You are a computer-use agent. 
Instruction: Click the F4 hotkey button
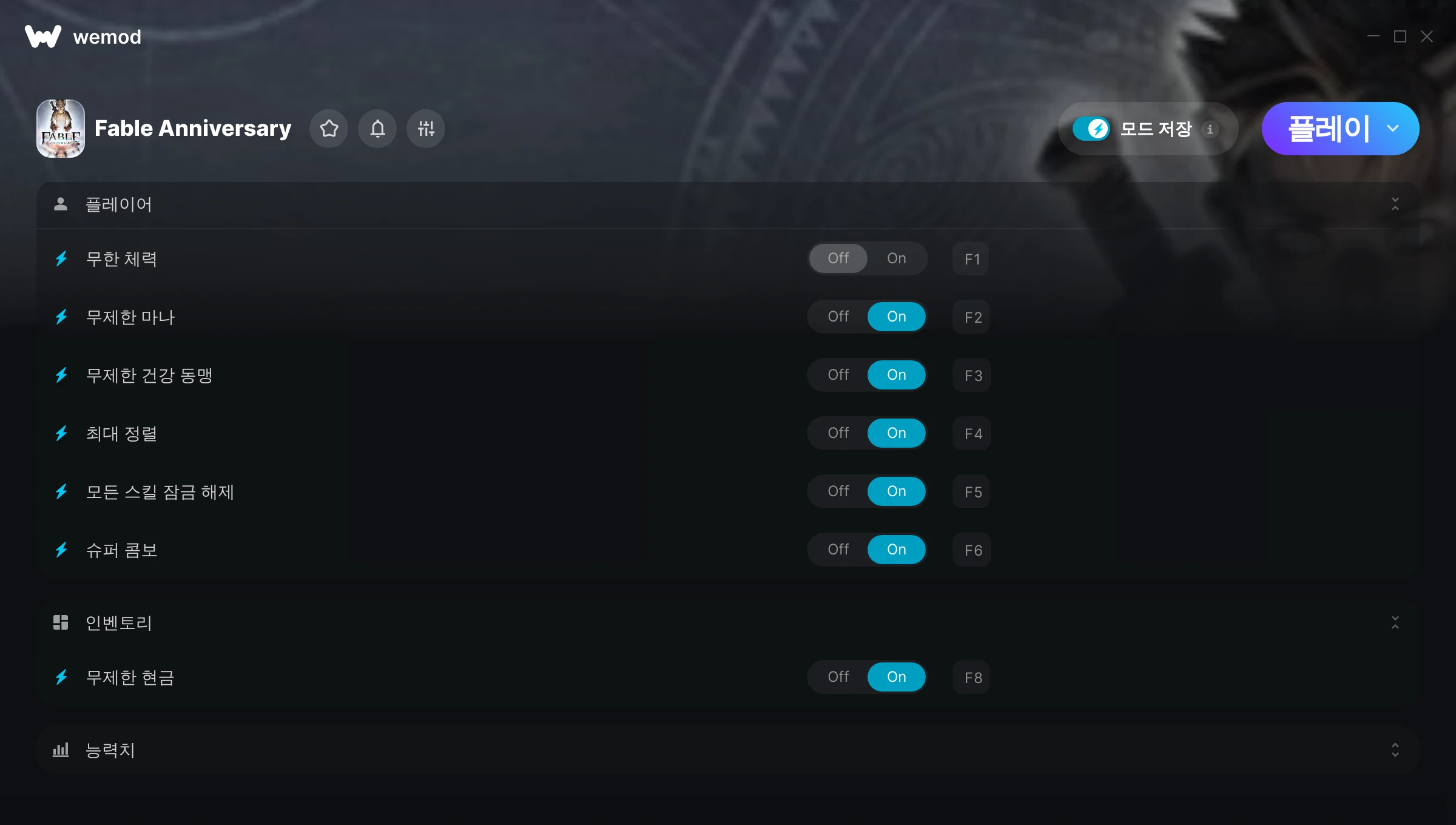click(x=972, y=433)
